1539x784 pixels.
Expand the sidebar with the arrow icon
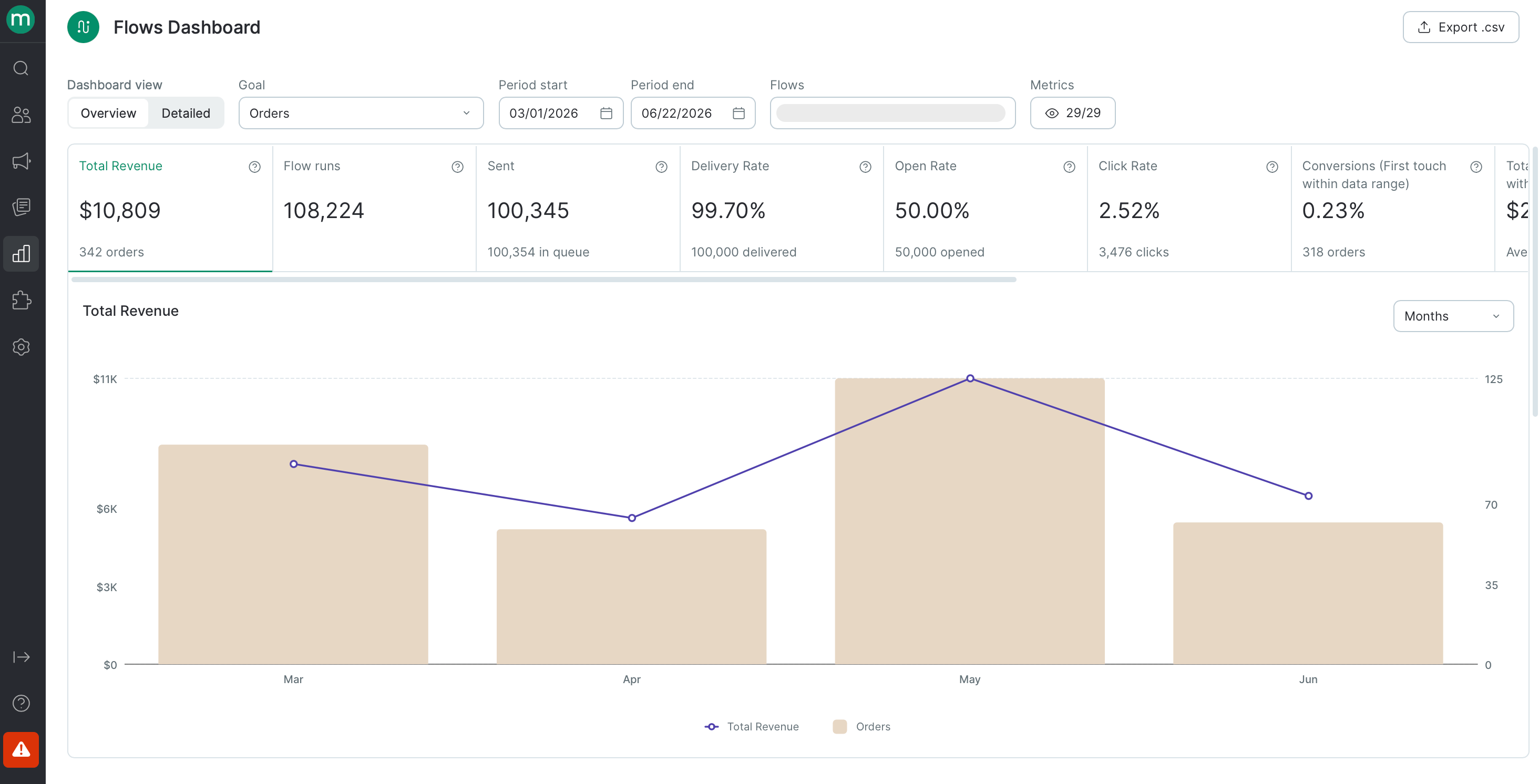(x=21, y=657)
